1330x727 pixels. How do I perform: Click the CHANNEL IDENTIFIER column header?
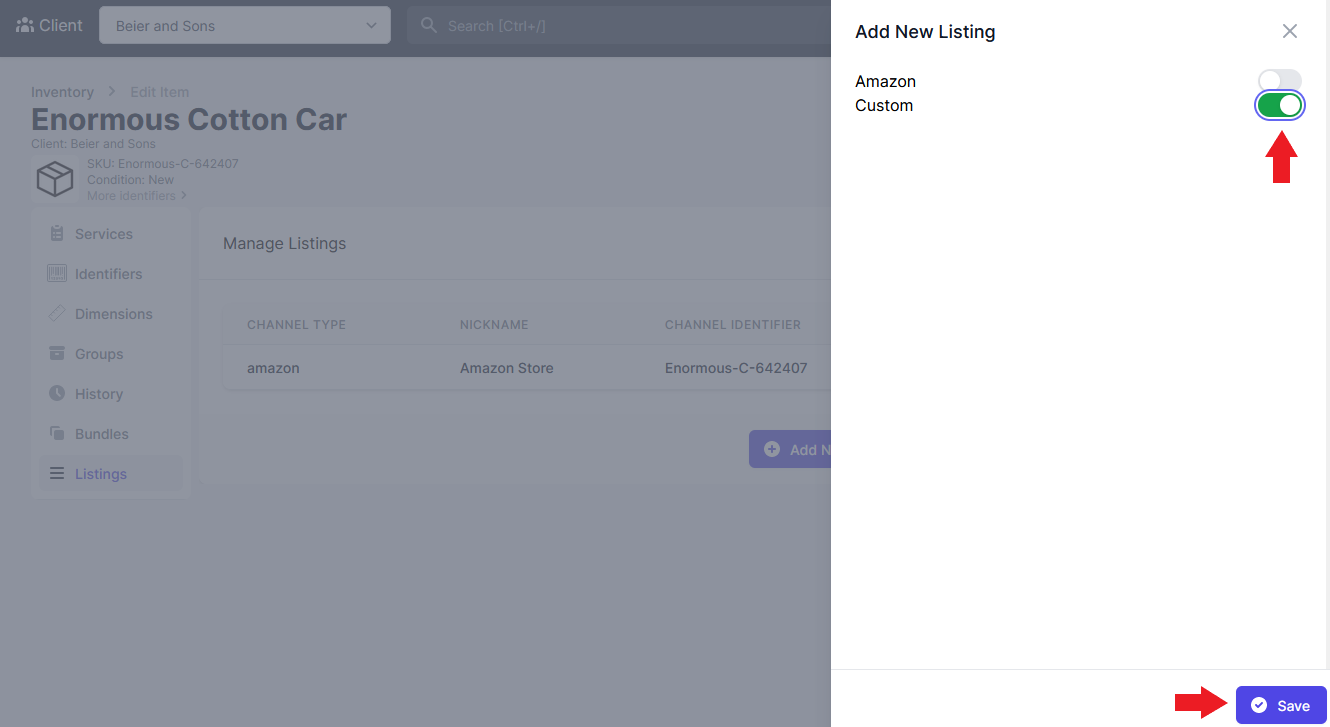point(733,325)
